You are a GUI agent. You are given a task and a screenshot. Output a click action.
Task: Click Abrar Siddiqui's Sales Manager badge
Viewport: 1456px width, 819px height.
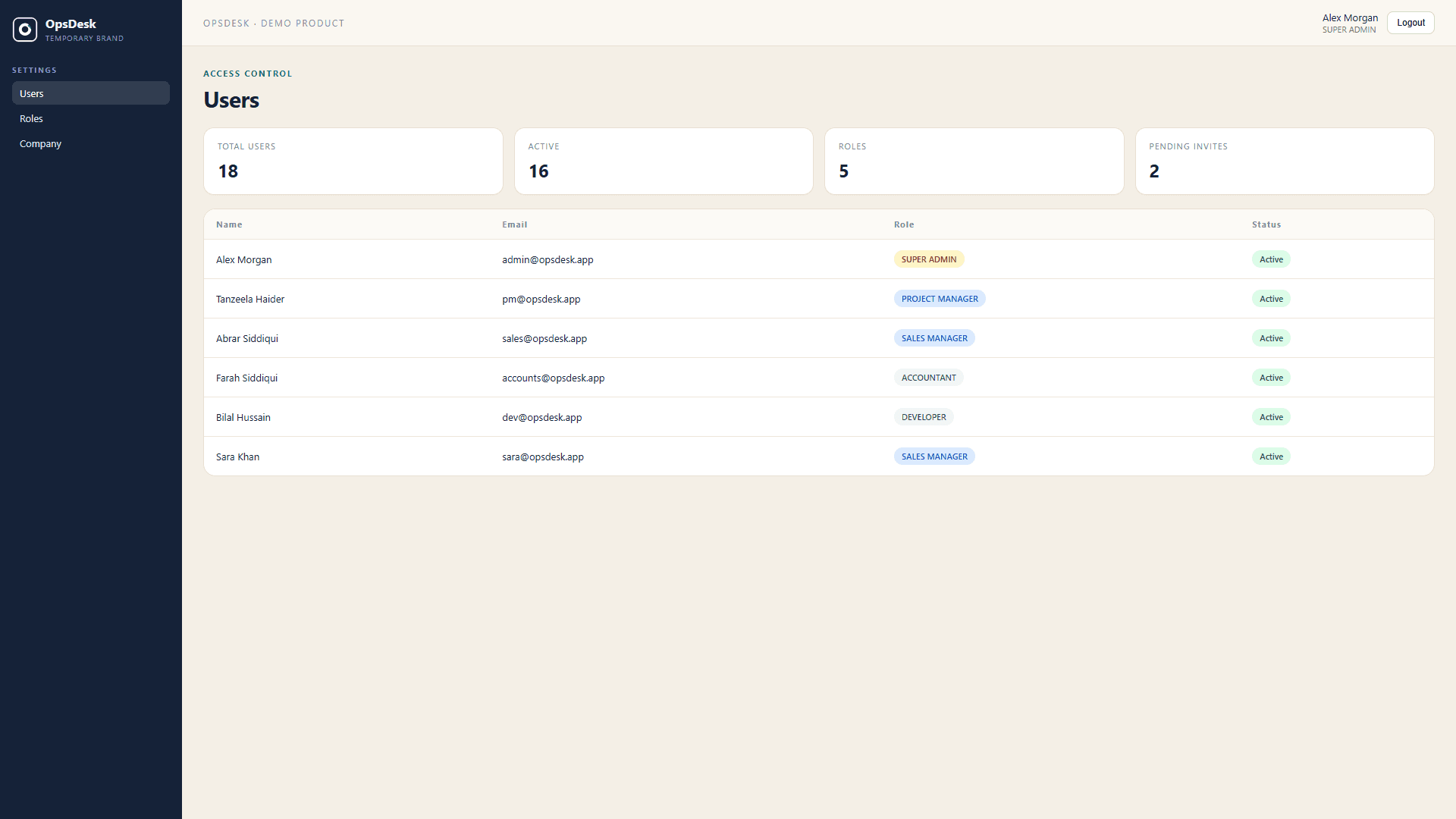pyautogui.click(x=934, y=338)
